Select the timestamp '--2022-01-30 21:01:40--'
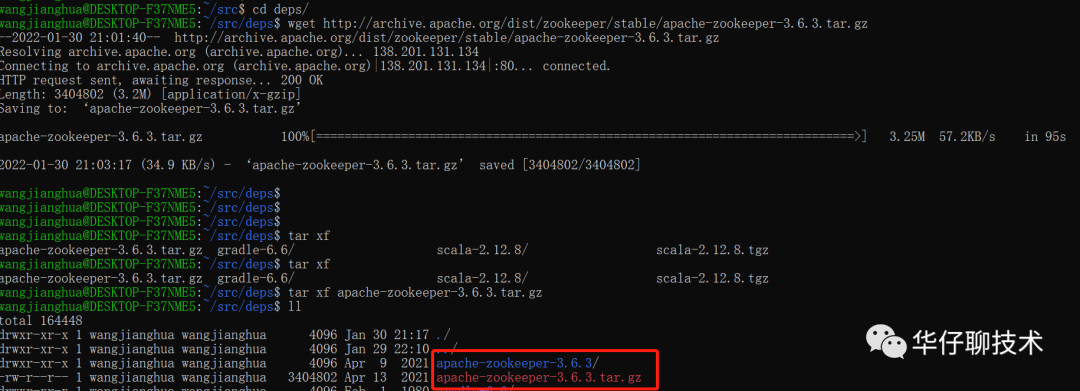This screenshot has height=391, width=1080. (81, 38)
